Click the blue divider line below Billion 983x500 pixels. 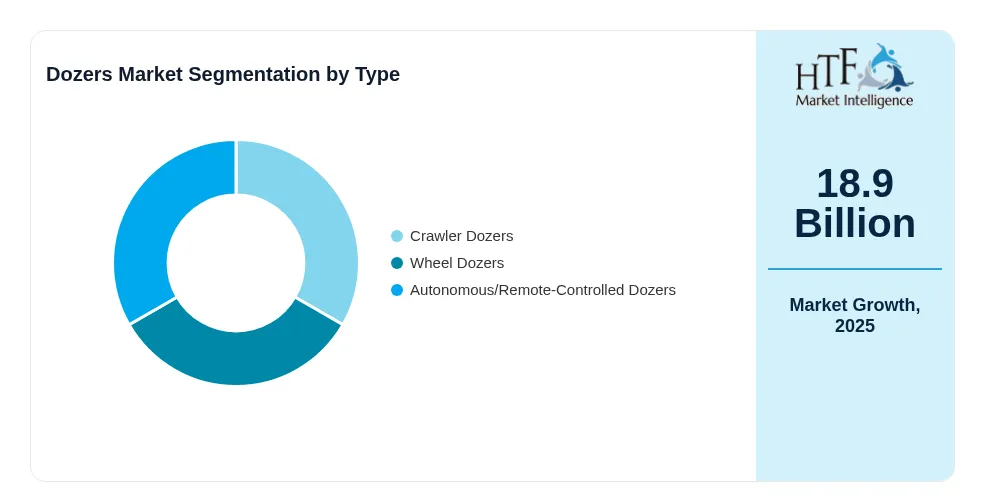[x=854, y=269]
